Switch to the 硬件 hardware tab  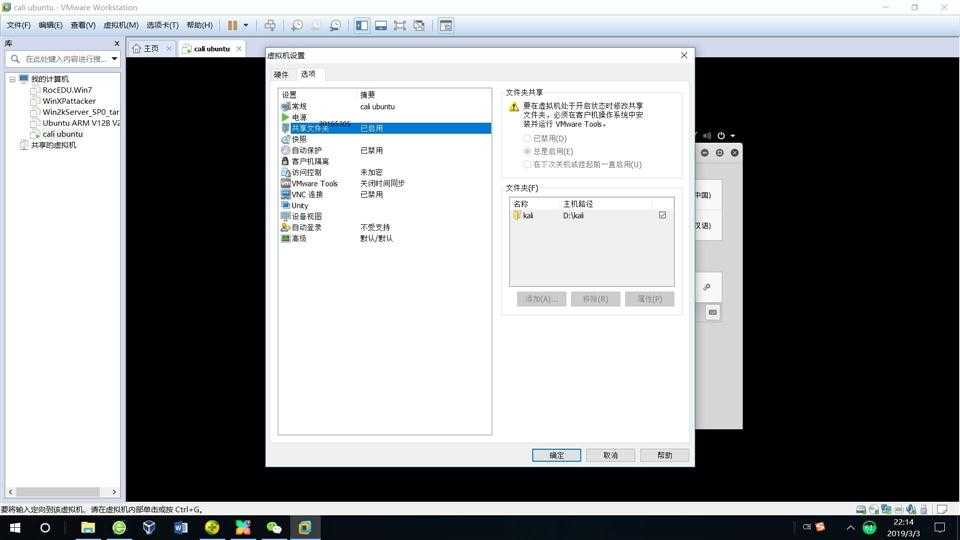(x=281, y=75)
